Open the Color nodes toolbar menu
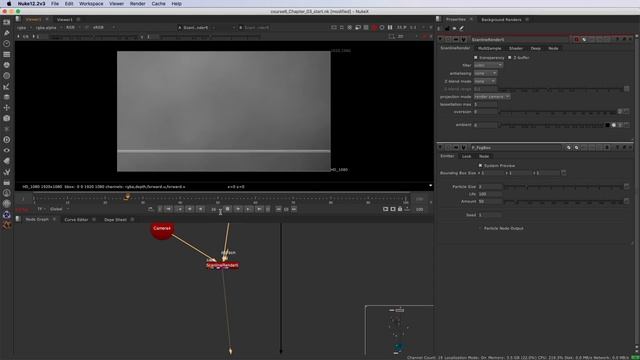This screenshot has width=640, height=360. (x=7, y=65)
